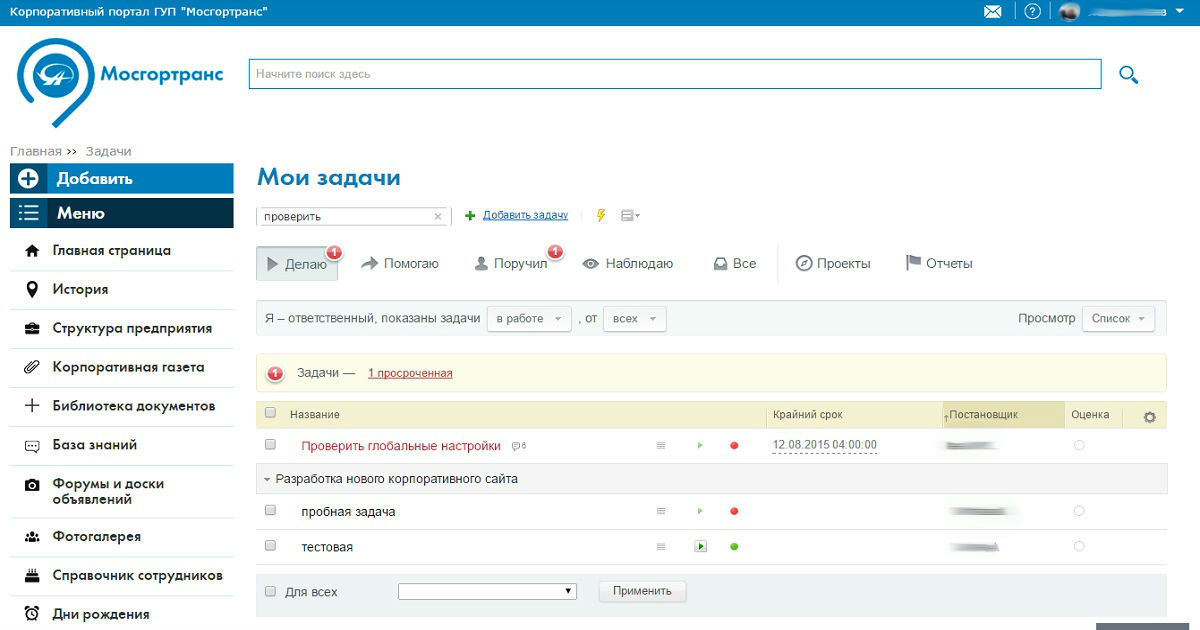Click the magnifying glass search icon

[x=1129, y=75]
